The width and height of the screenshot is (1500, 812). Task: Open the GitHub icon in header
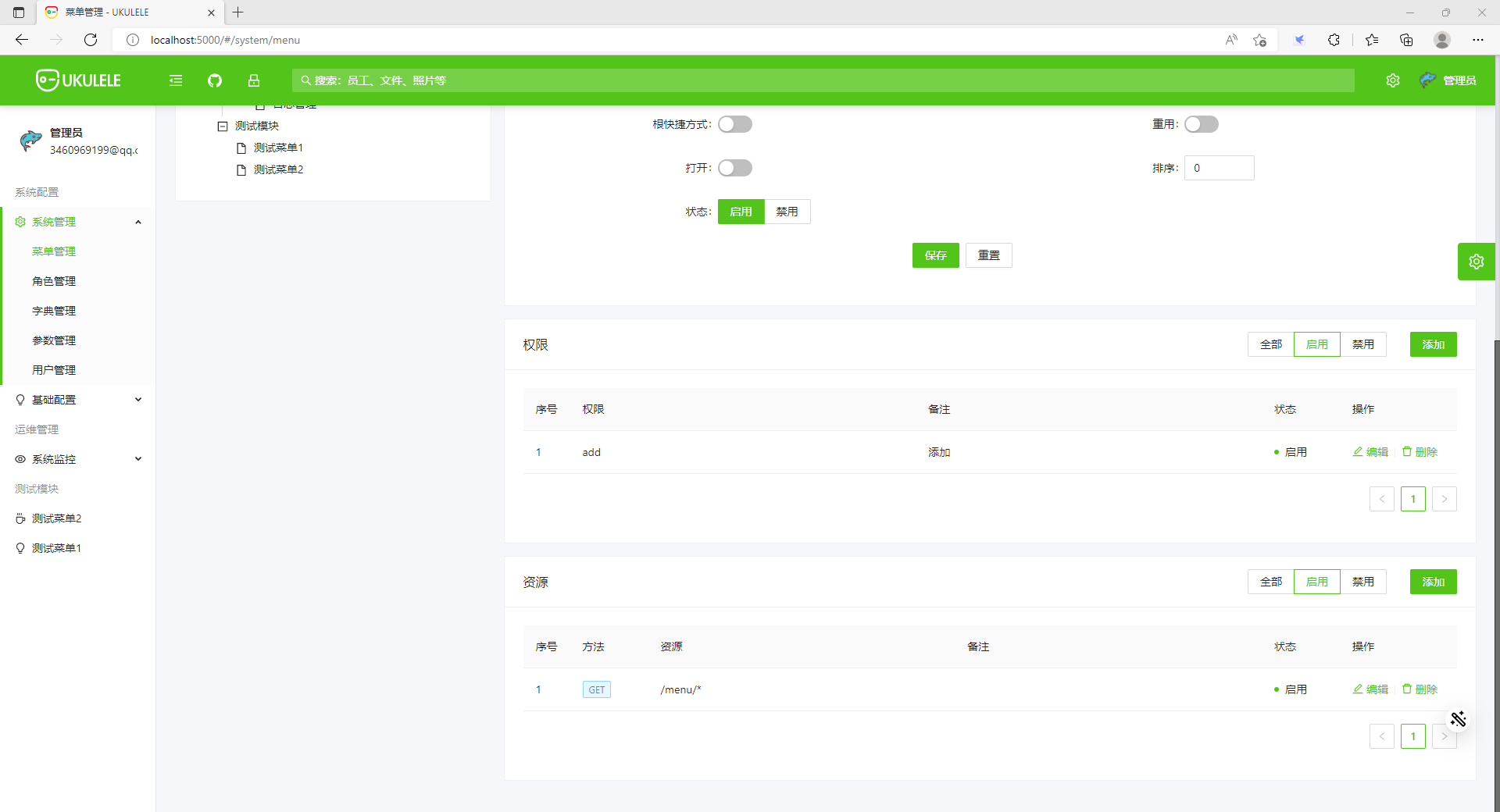[x=215, y=80]
